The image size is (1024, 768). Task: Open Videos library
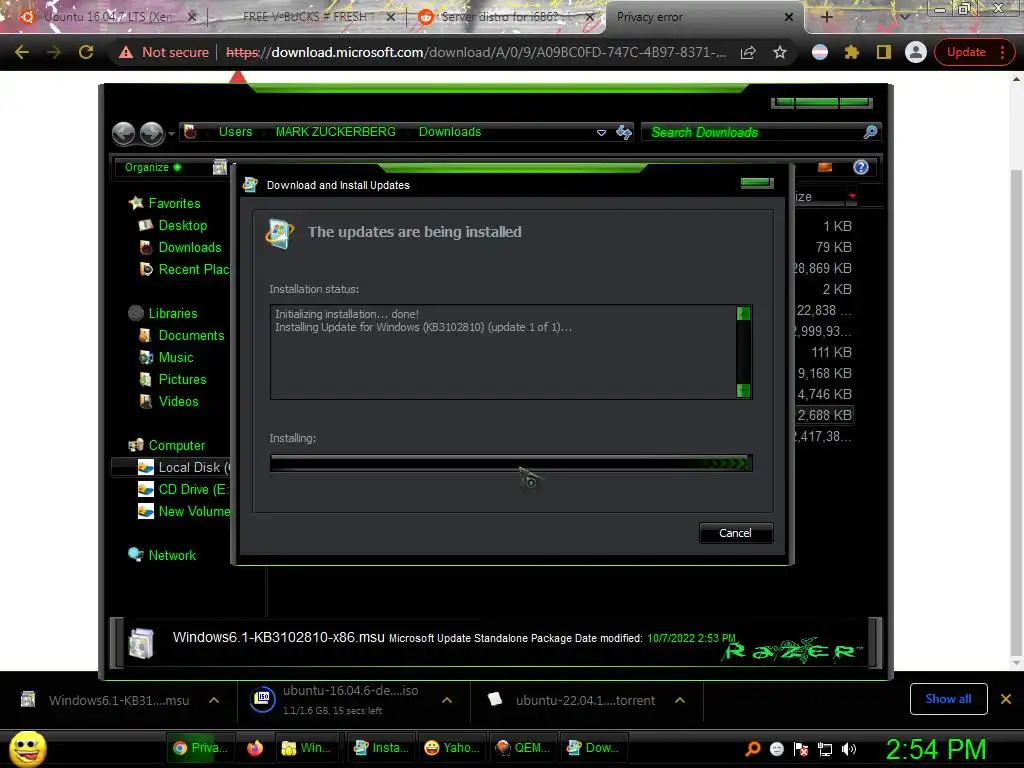point(178,402)
